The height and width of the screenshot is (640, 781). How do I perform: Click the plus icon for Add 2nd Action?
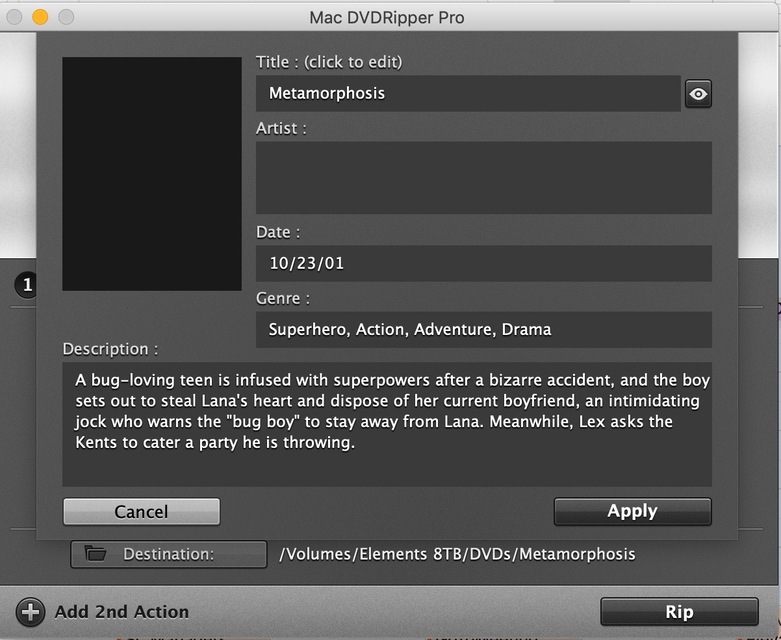pos(30,612)
